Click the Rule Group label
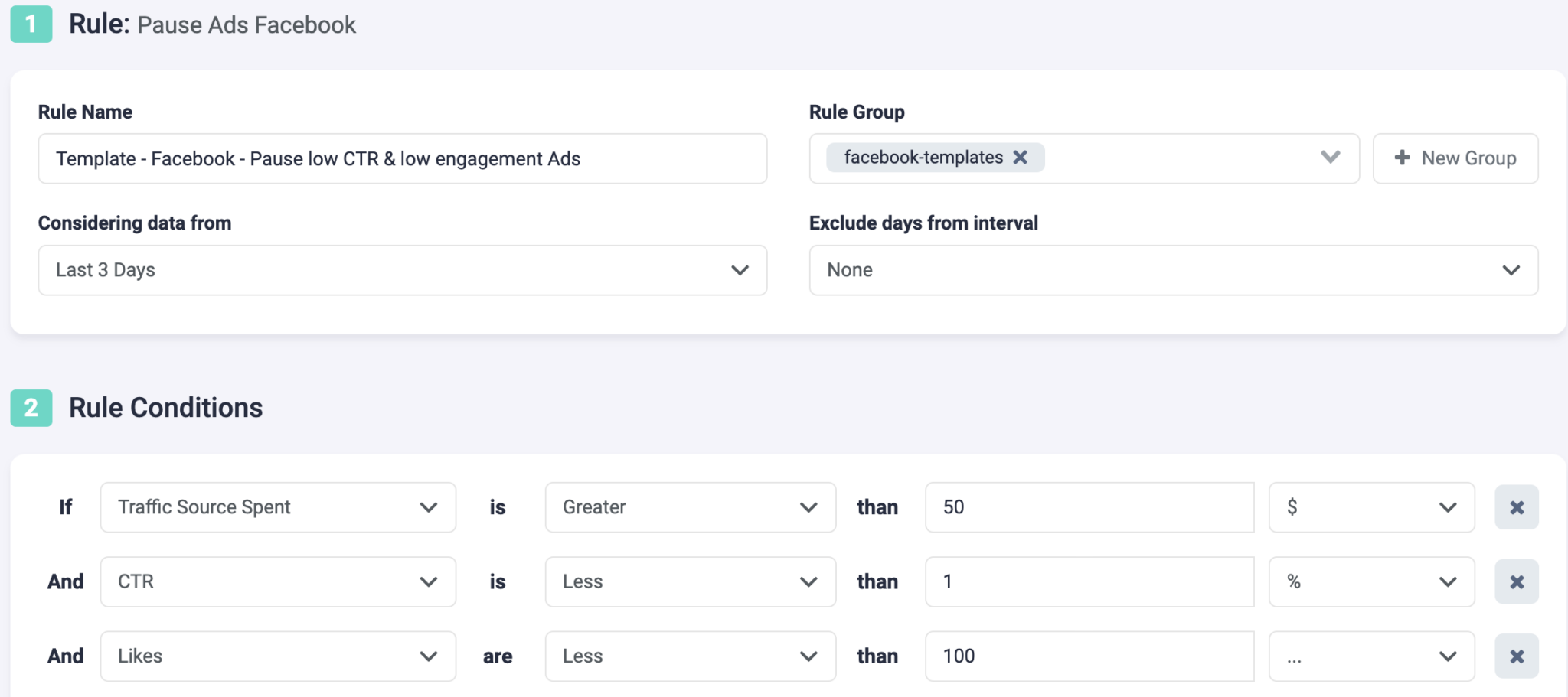Viewport: 1568px width, 697px height. tap(857, 112)
